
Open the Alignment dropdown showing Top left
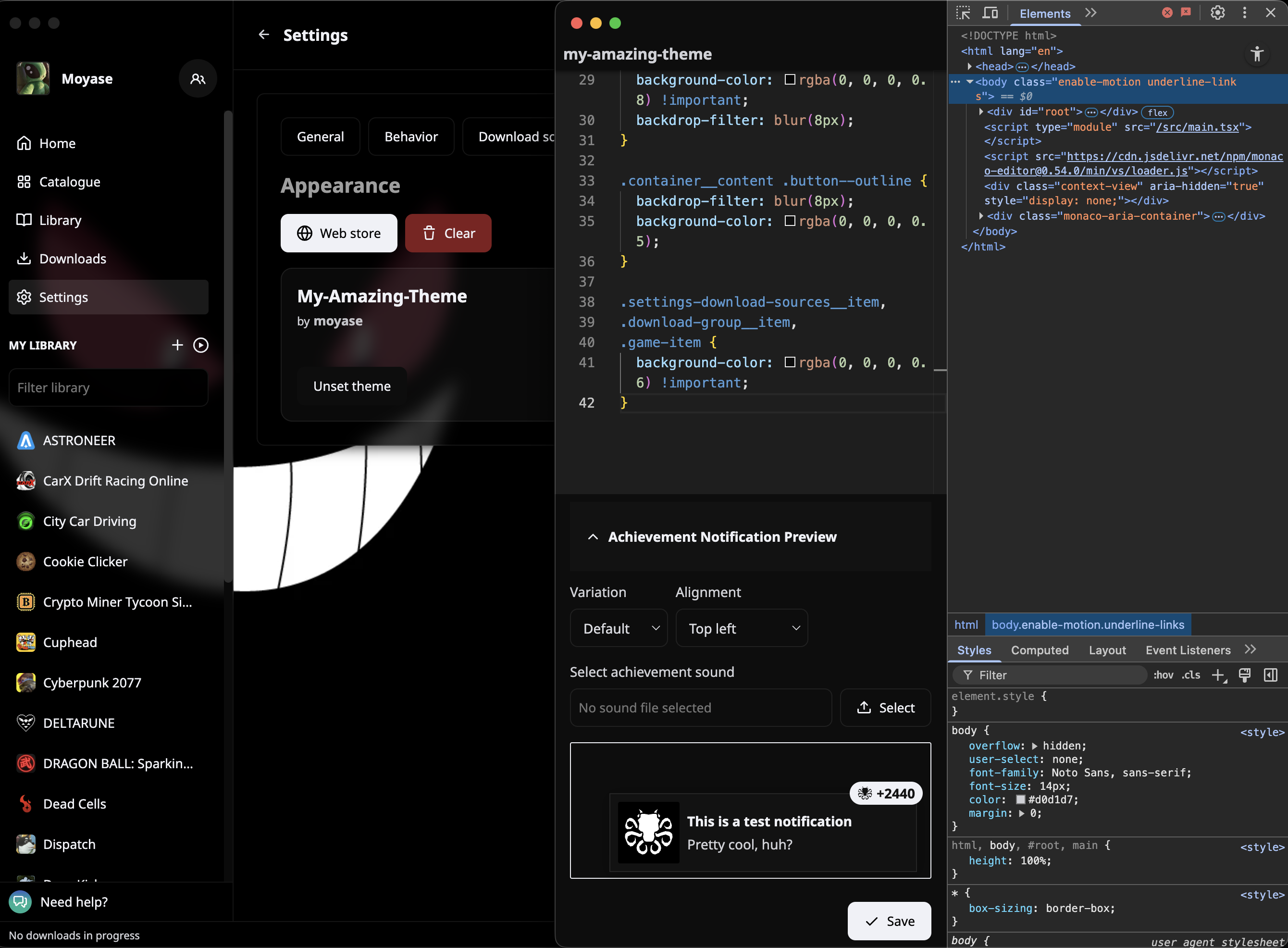(742, 628)
